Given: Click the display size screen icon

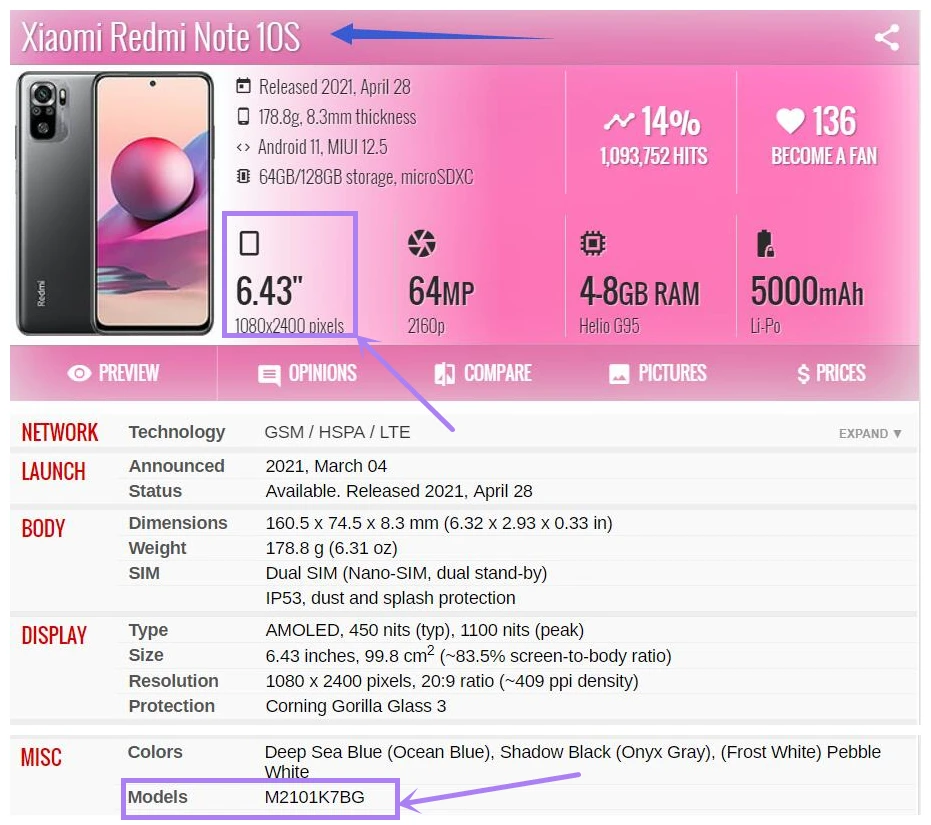Looking at the screenshot, I should pos(249,244).
